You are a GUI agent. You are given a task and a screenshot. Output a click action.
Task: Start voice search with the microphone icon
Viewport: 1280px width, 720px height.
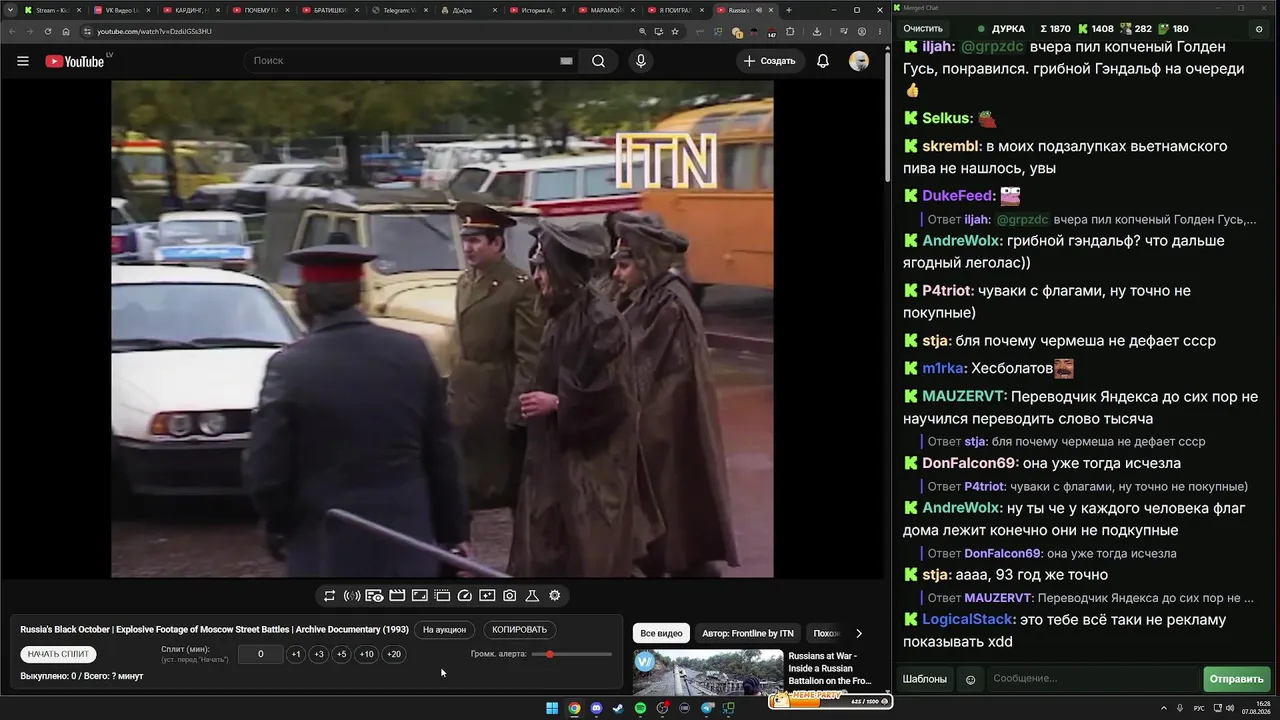(x=641, y=61)
